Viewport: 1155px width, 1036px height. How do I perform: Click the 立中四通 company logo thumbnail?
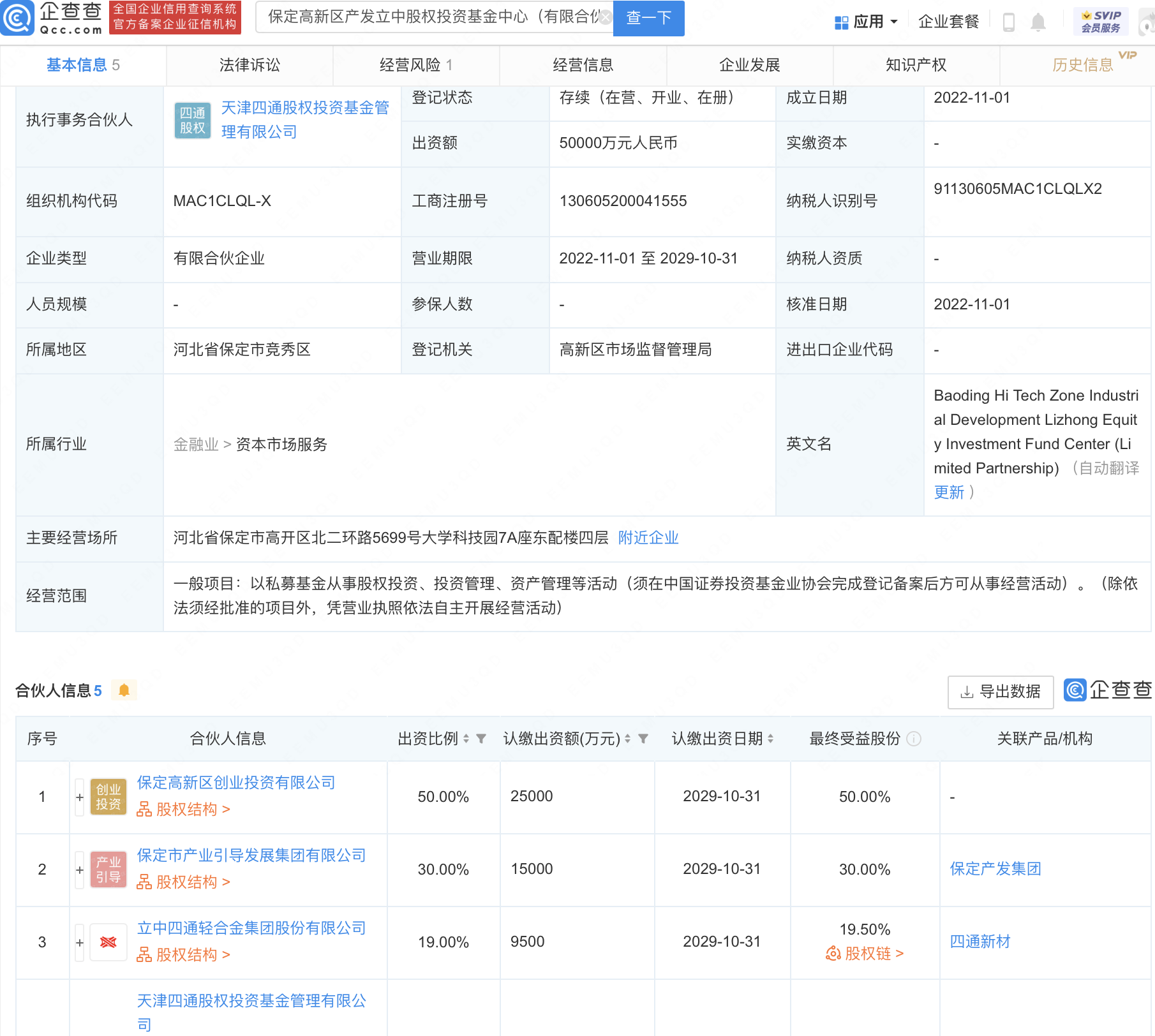click(x=108, y=942)
